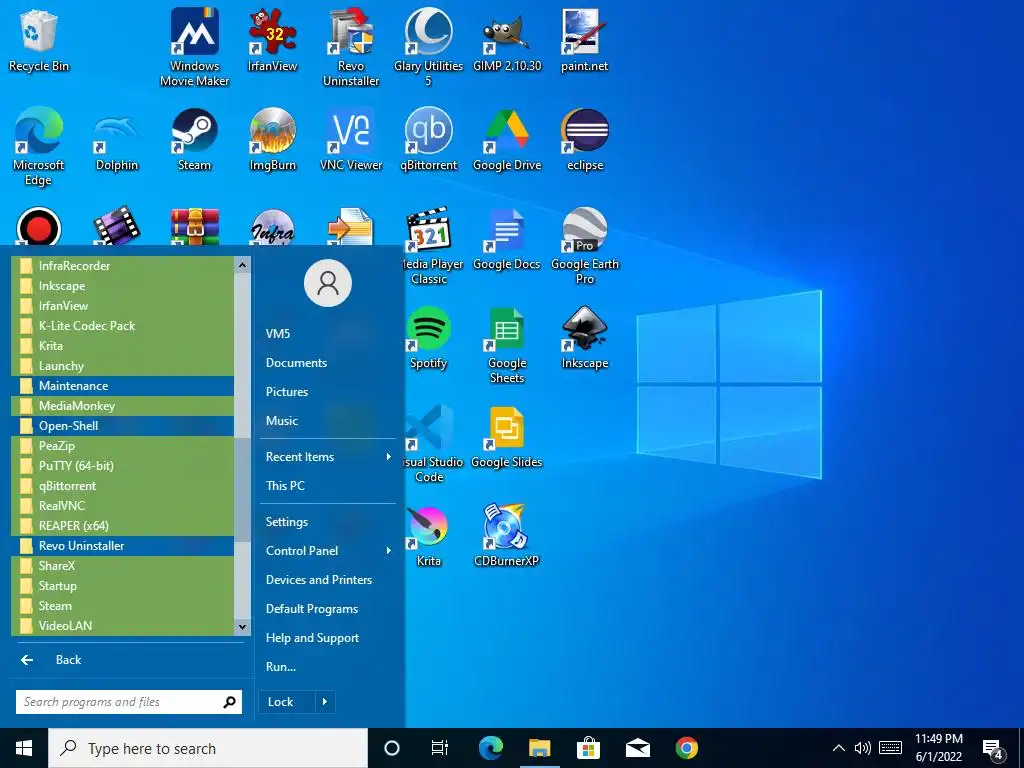Screen dimensions: 1024x768
Task: Open the REAPER (x64) program folder
Action: tap(123, 526)
